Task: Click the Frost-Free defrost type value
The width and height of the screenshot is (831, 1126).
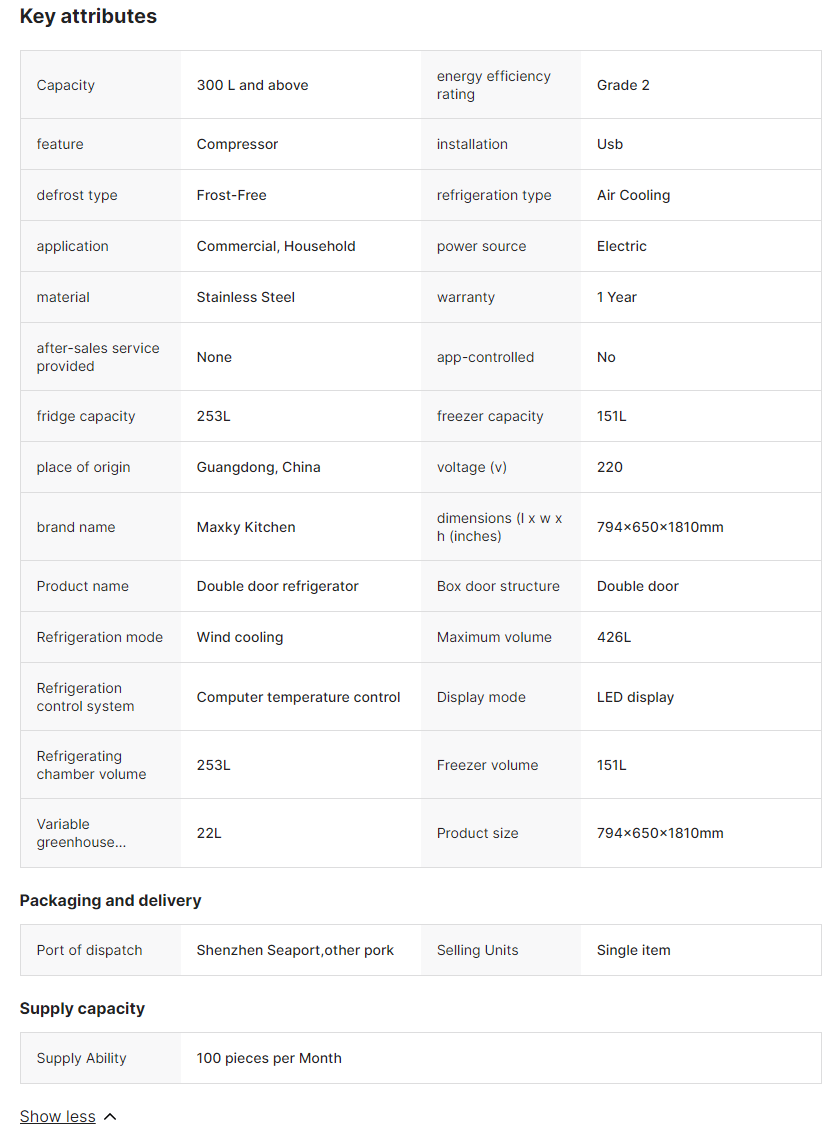Action: tap(231, 195)
